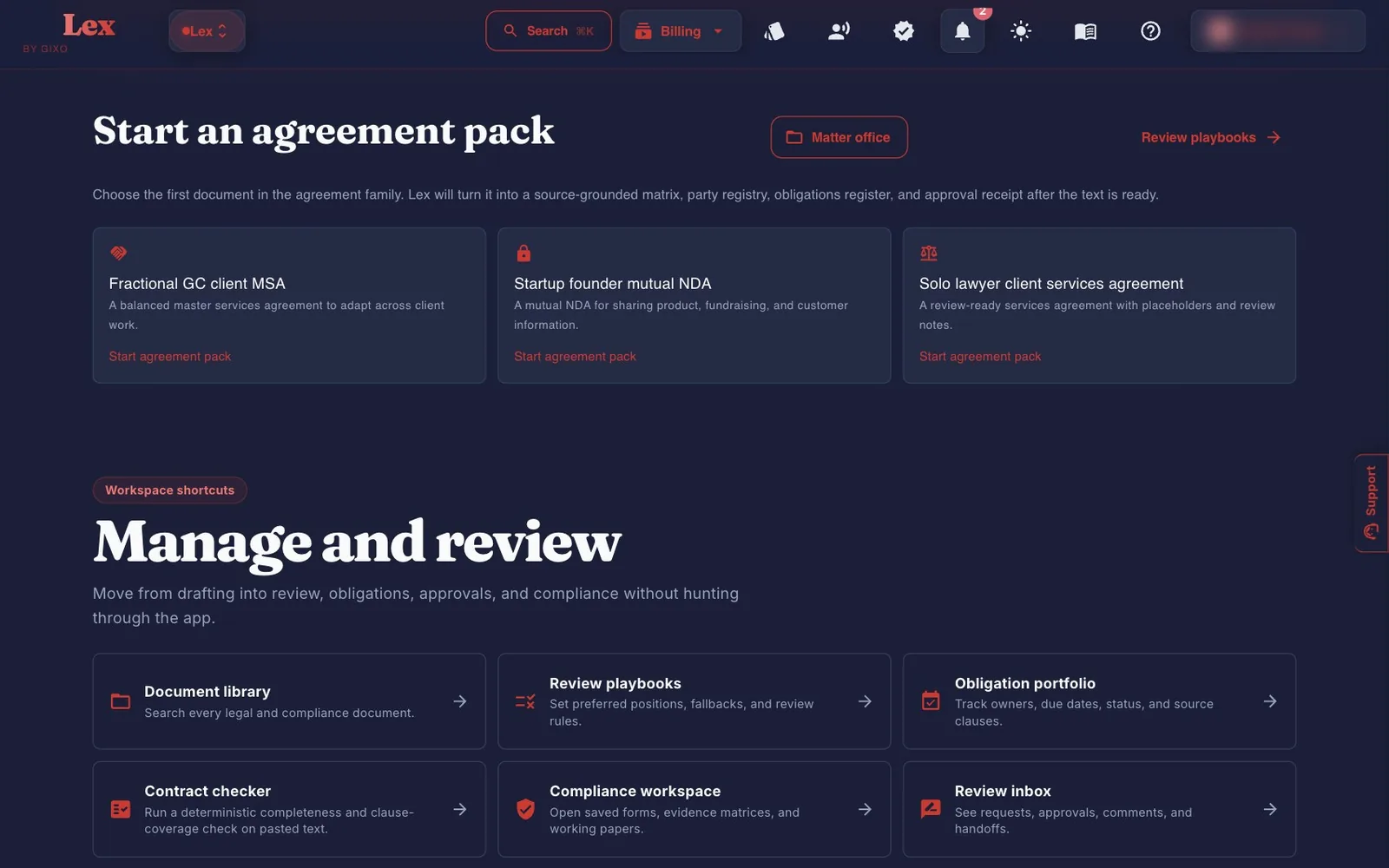This screenshot has height=868, width=1389.
Task: Click the help question mark icon
Action: pos(1150,31)
